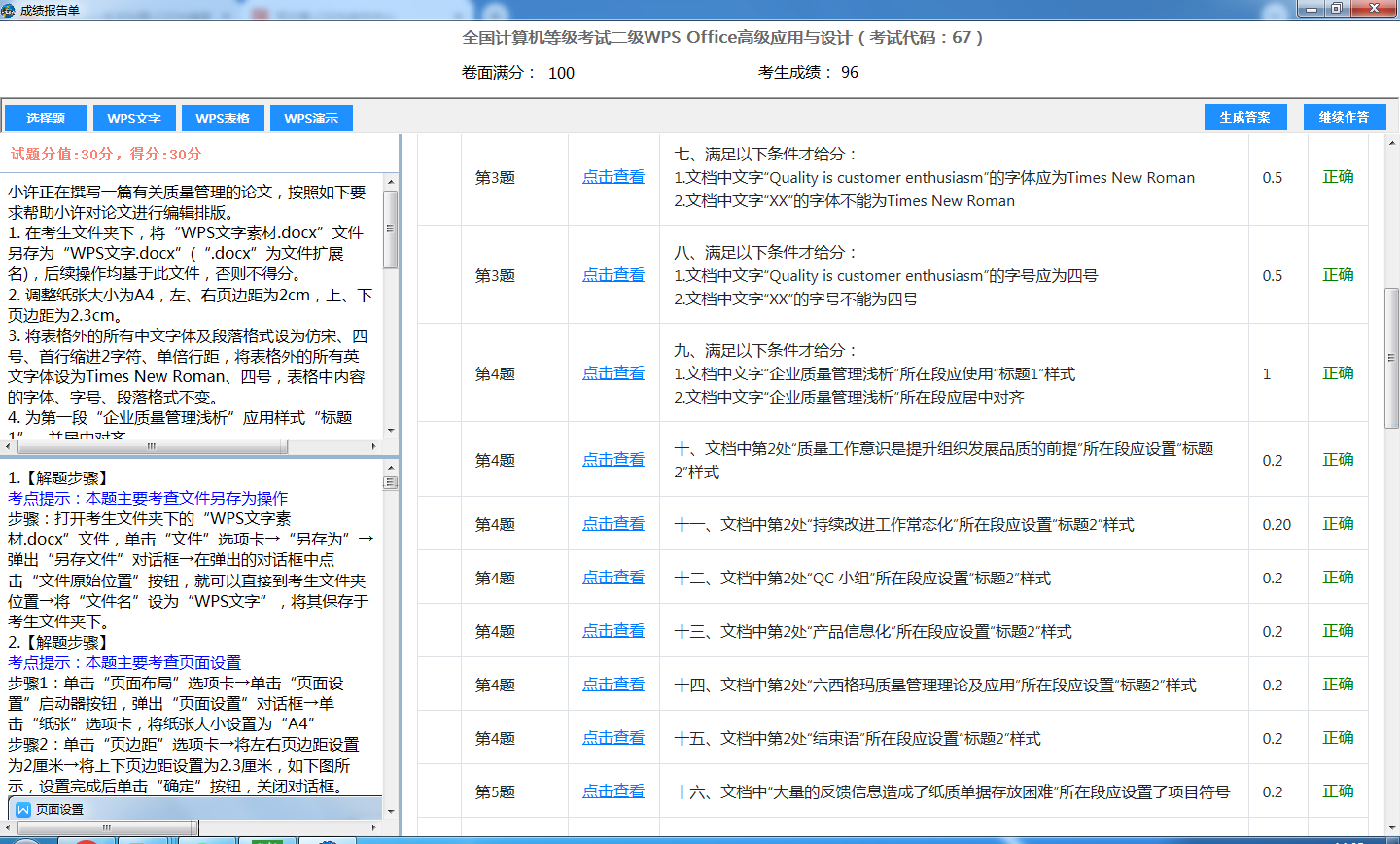
Task: View details via 点击查看 for item 十
Action: [x=613, y=460]
